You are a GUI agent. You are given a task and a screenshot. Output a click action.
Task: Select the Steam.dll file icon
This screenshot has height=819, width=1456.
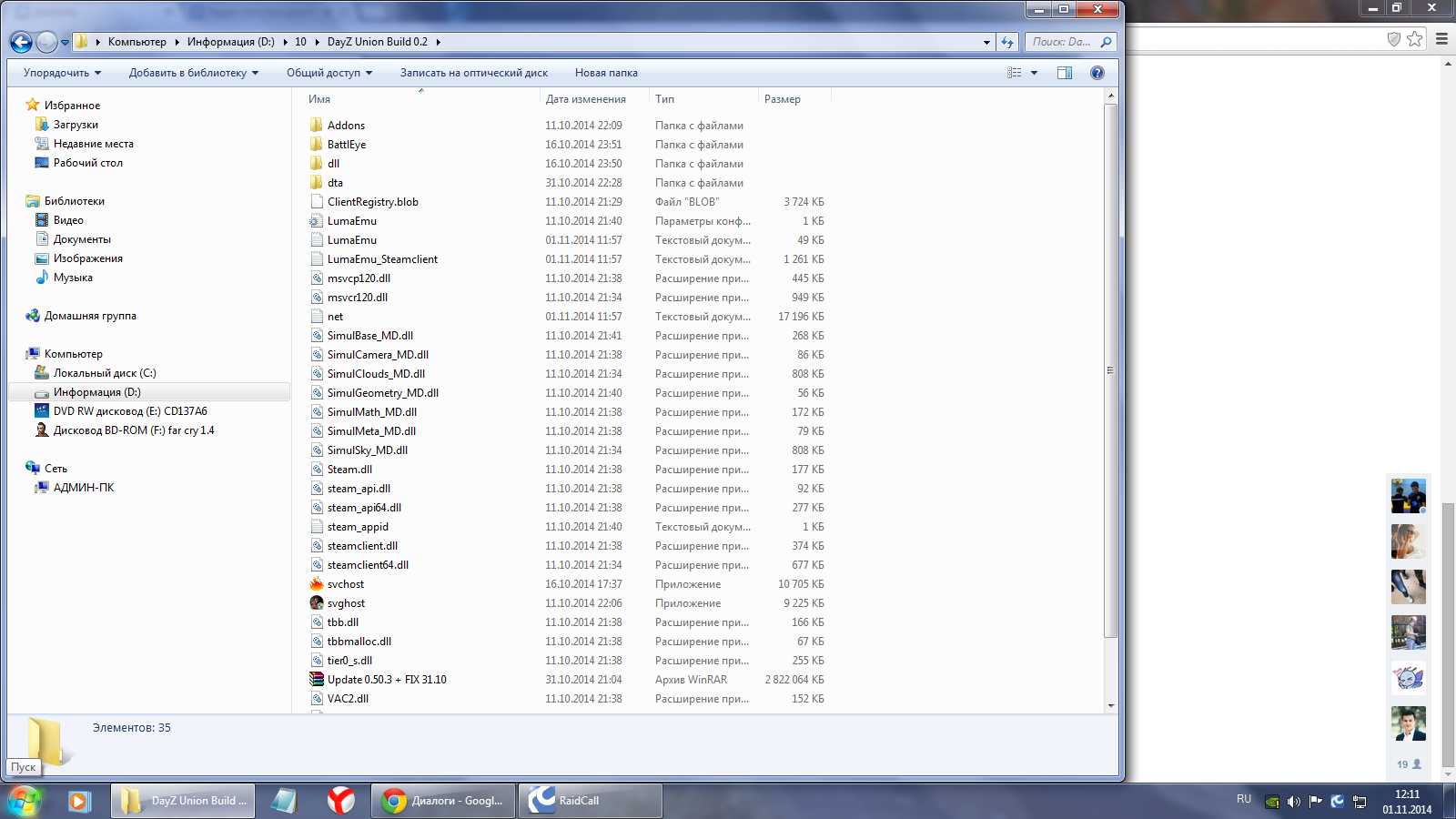coord(317,470)
